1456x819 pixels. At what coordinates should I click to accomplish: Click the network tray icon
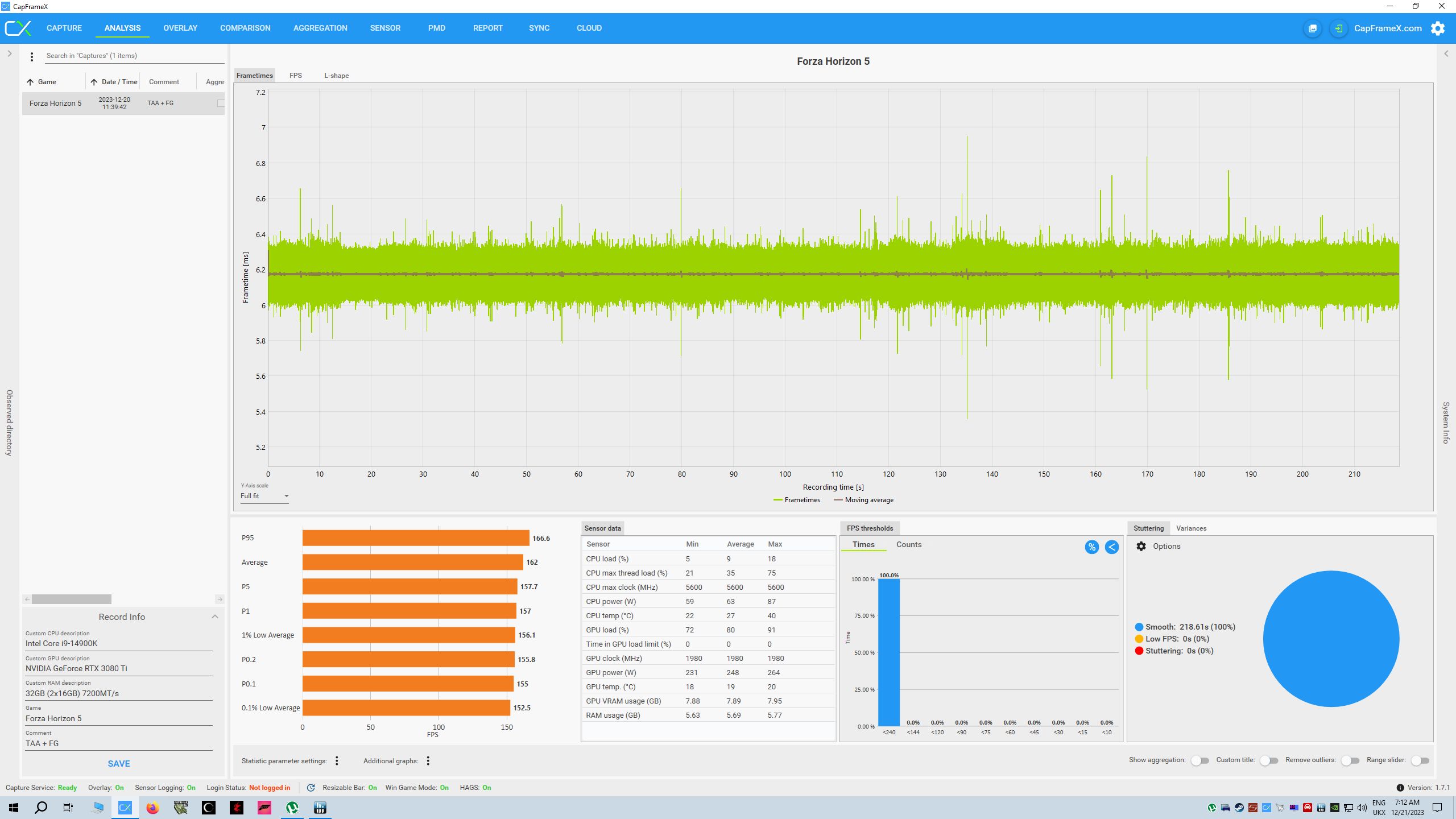click(1348, 808)
